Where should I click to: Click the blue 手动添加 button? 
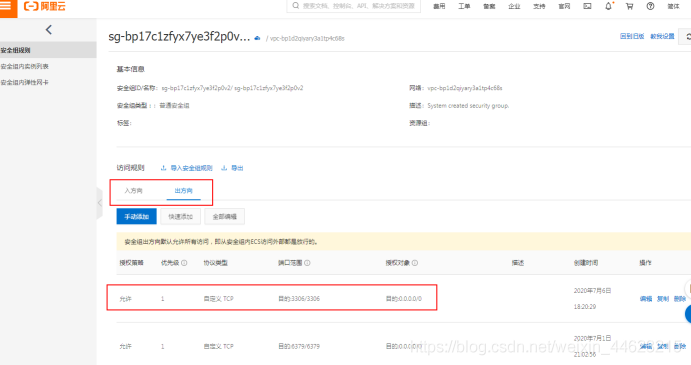point(136,216)
